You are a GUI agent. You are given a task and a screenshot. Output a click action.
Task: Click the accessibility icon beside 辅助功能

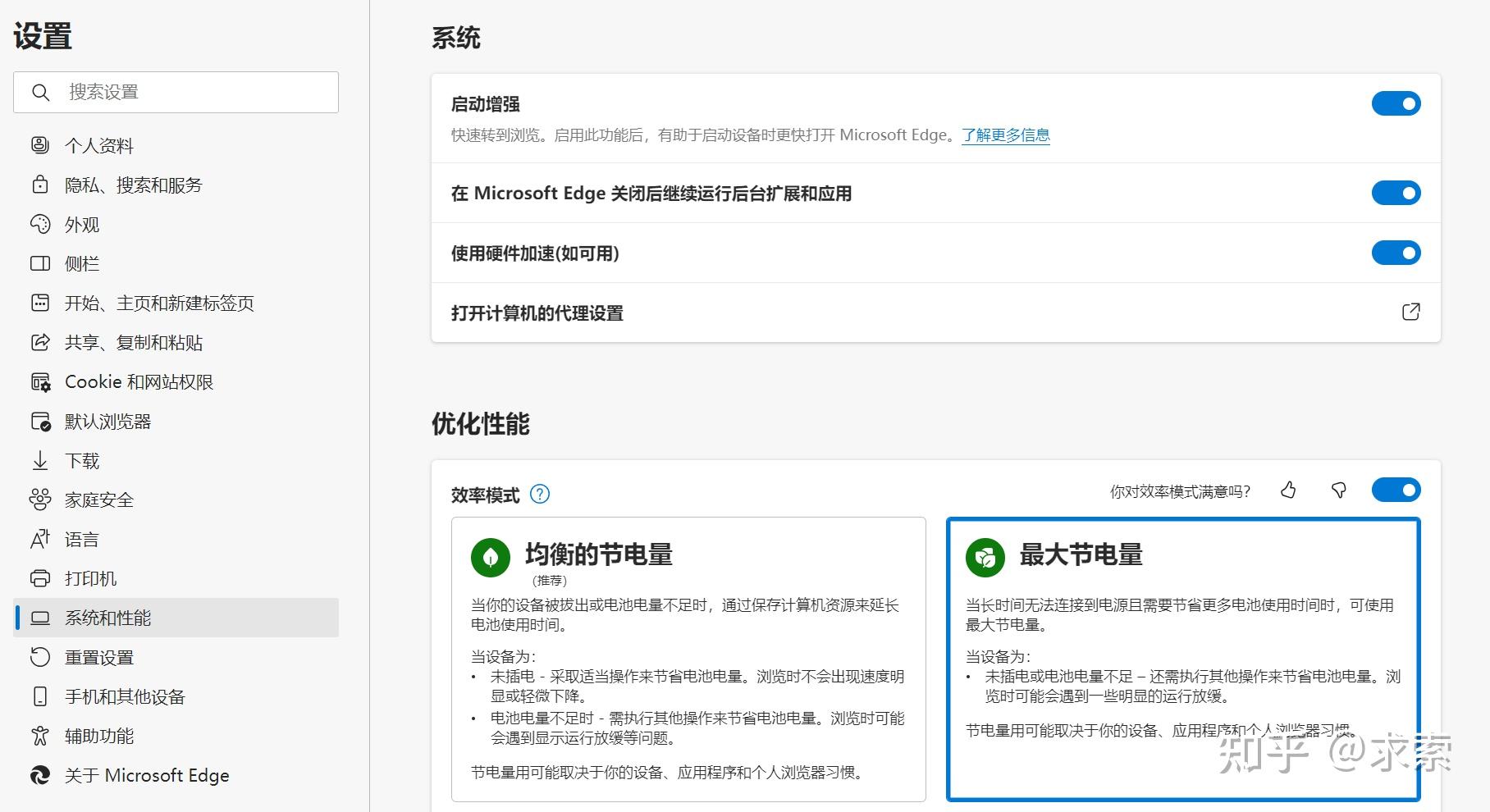coord(40,736)
